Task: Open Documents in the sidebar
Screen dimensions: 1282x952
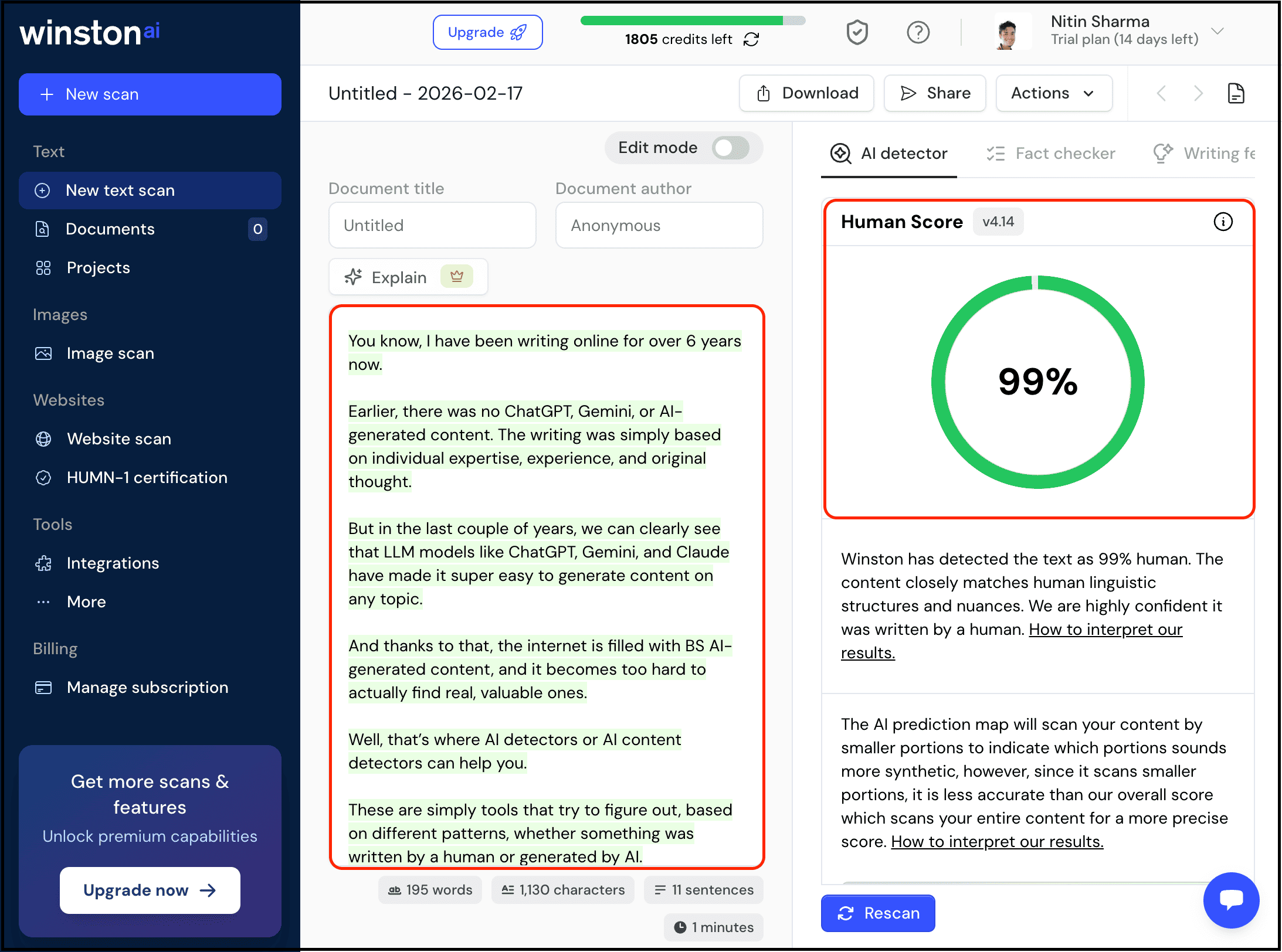Action: click(150, 229)
